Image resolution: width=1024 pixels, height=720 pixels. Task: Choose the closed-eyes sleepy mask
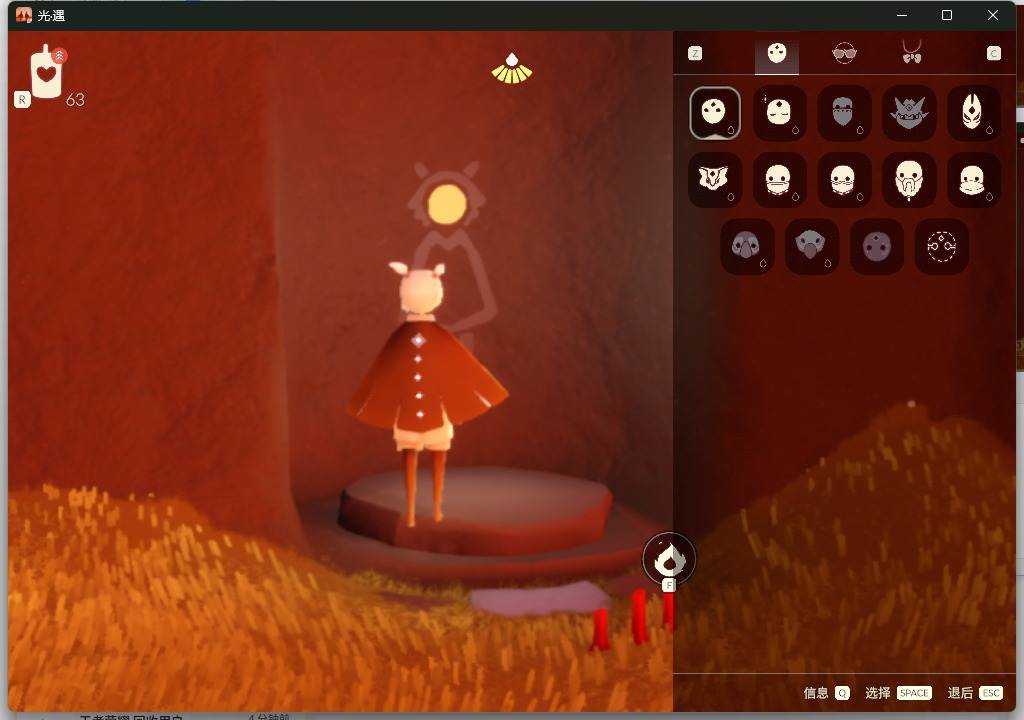click(x=779, y=113)
